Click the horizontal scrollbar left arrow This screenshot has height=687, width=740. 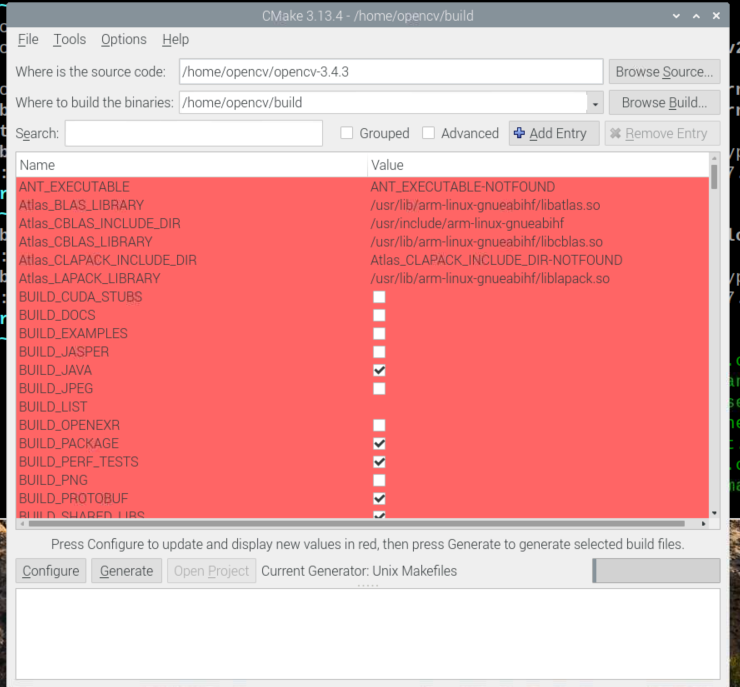[x=22, y=524]
